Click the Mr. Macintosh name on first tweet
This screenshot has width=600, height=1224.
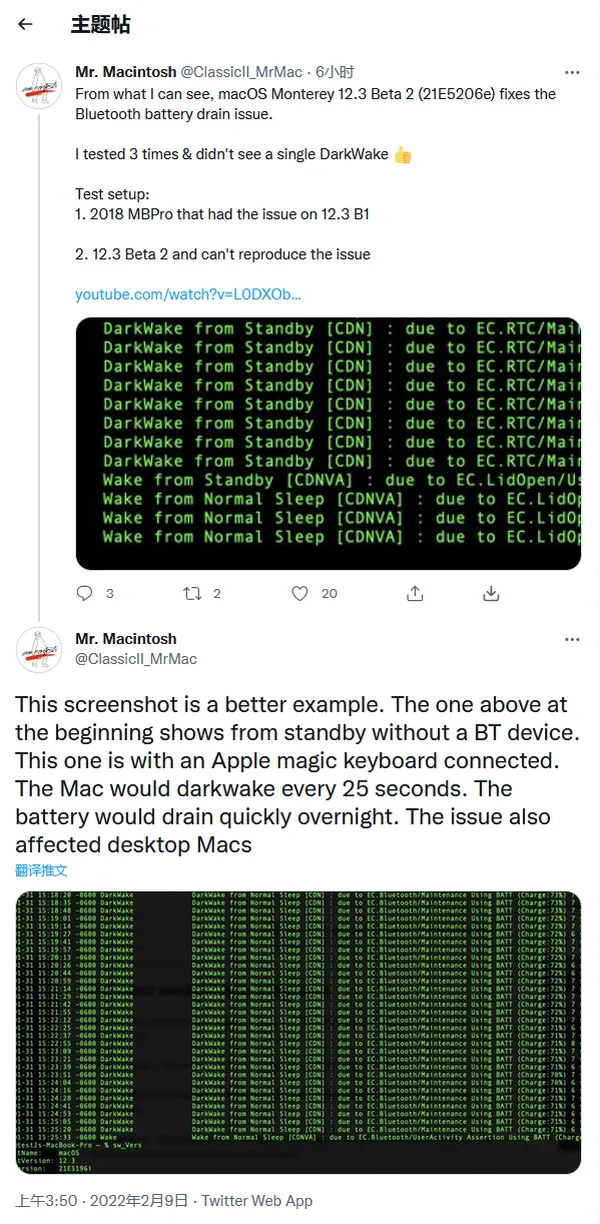coord(125,72)
